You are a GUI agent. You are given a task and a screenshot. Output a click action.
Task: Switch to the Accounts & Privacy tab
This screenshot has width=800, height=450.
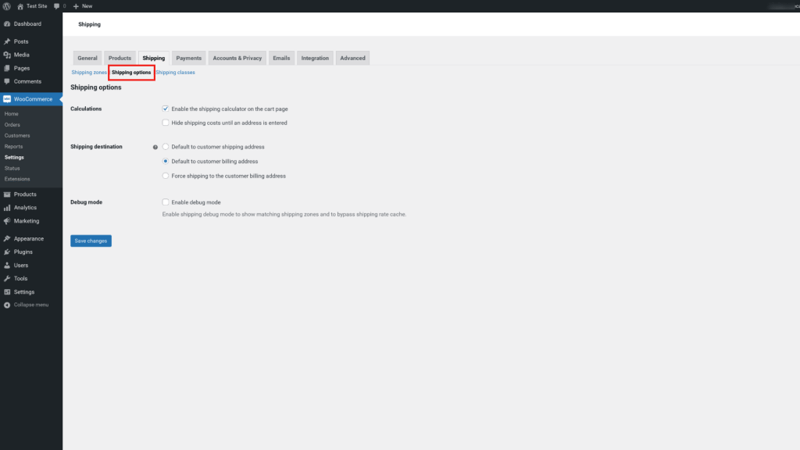[x=237, y=58]
